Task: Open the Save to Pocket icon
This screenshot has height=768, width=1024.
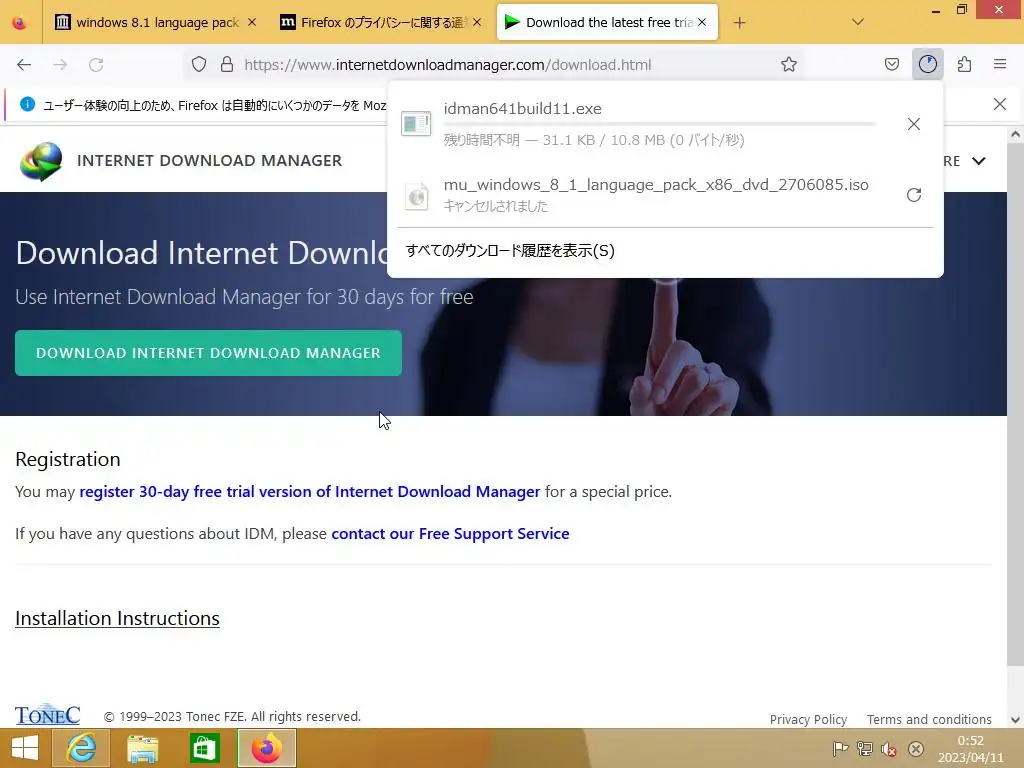Action: click(x=891, y=64)
